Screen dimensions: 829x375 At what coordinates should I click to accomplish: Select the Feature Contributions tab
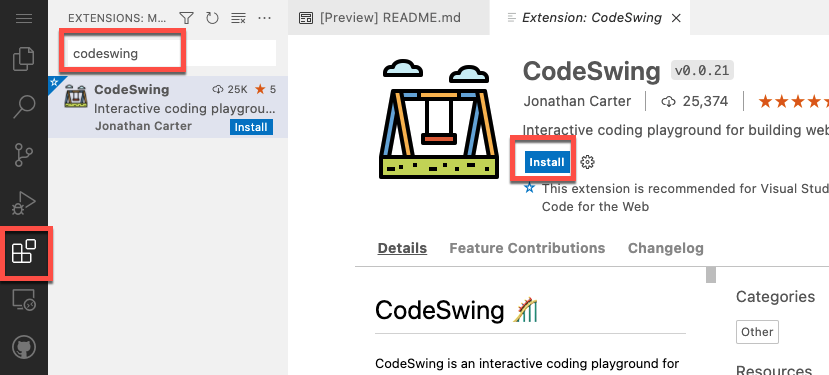527,248
